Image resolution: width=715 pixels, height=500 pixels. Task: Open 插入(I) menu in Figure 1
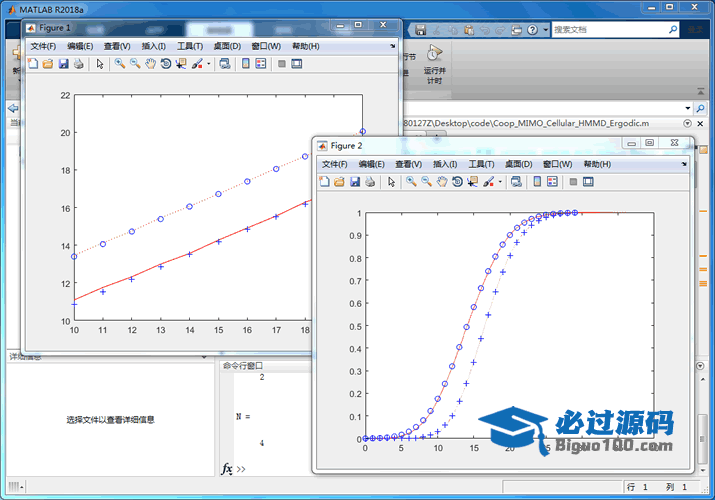point(153,46)
